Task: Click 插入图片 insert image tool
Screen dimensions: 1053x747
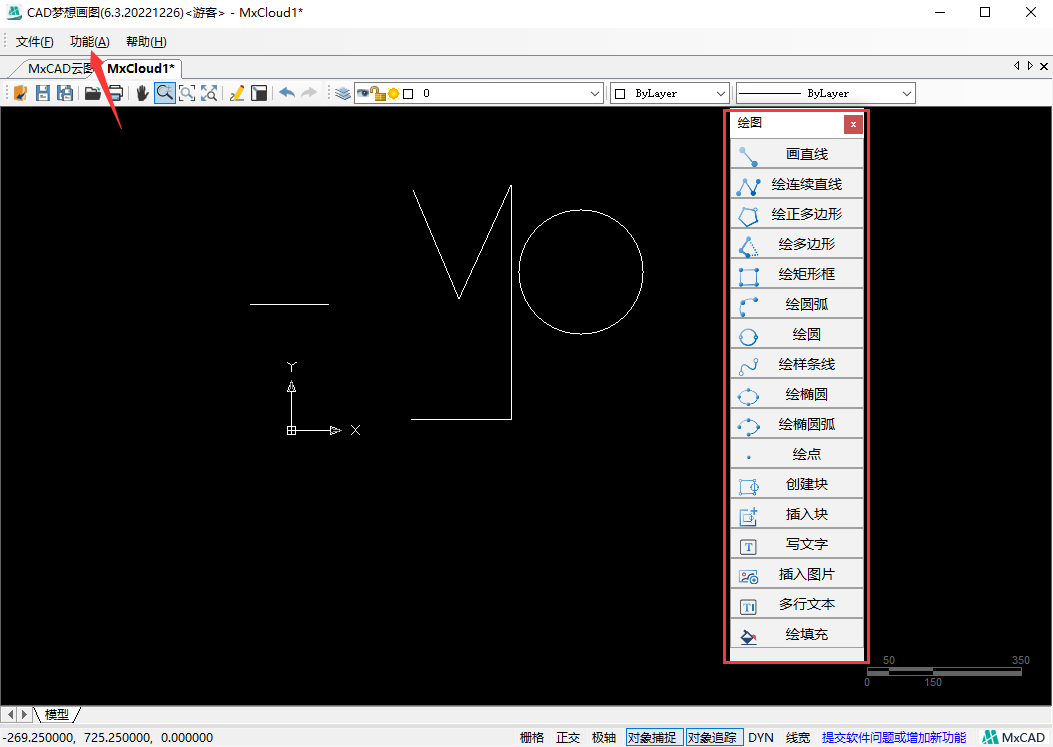Action: (x=796, y=574)
